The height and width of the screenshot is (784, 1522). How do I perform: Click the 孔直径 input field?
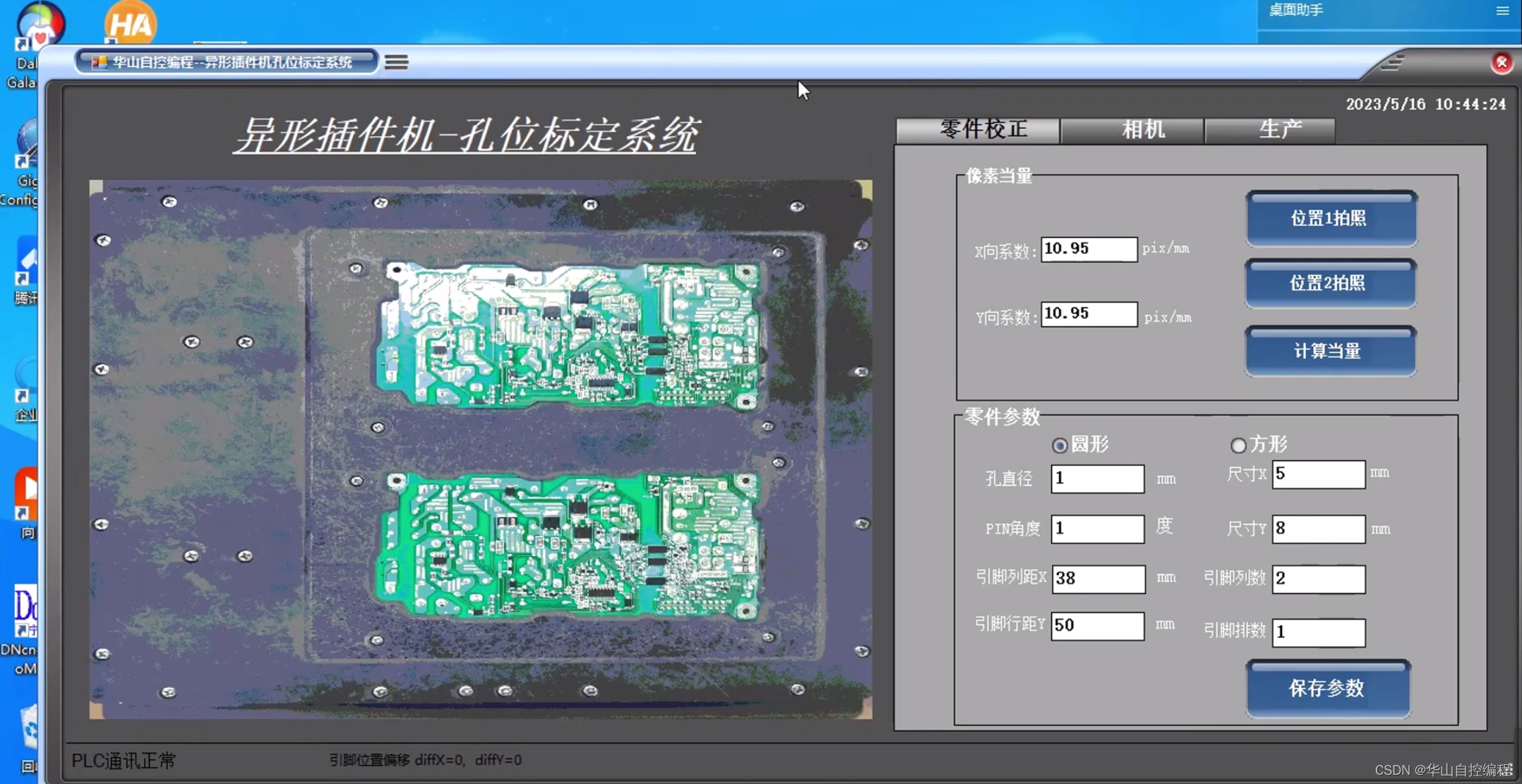point(1096,478)
